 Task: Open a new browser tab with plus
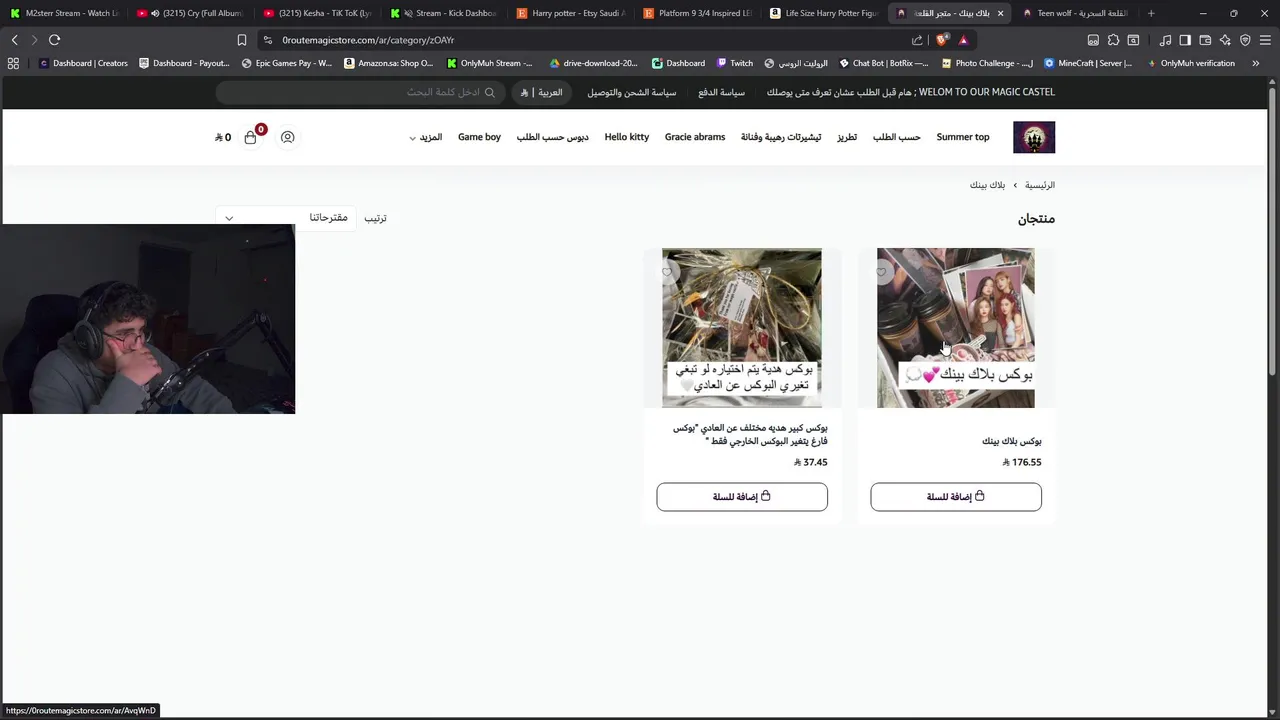click(1151, 13)
